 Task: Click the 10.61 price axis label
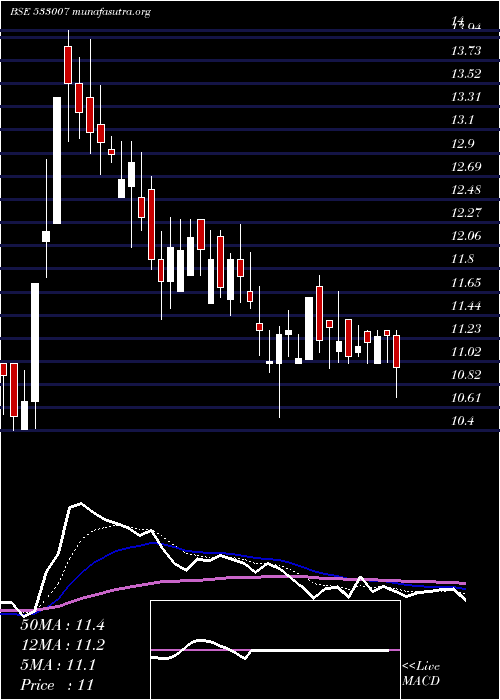click(467, 398)
